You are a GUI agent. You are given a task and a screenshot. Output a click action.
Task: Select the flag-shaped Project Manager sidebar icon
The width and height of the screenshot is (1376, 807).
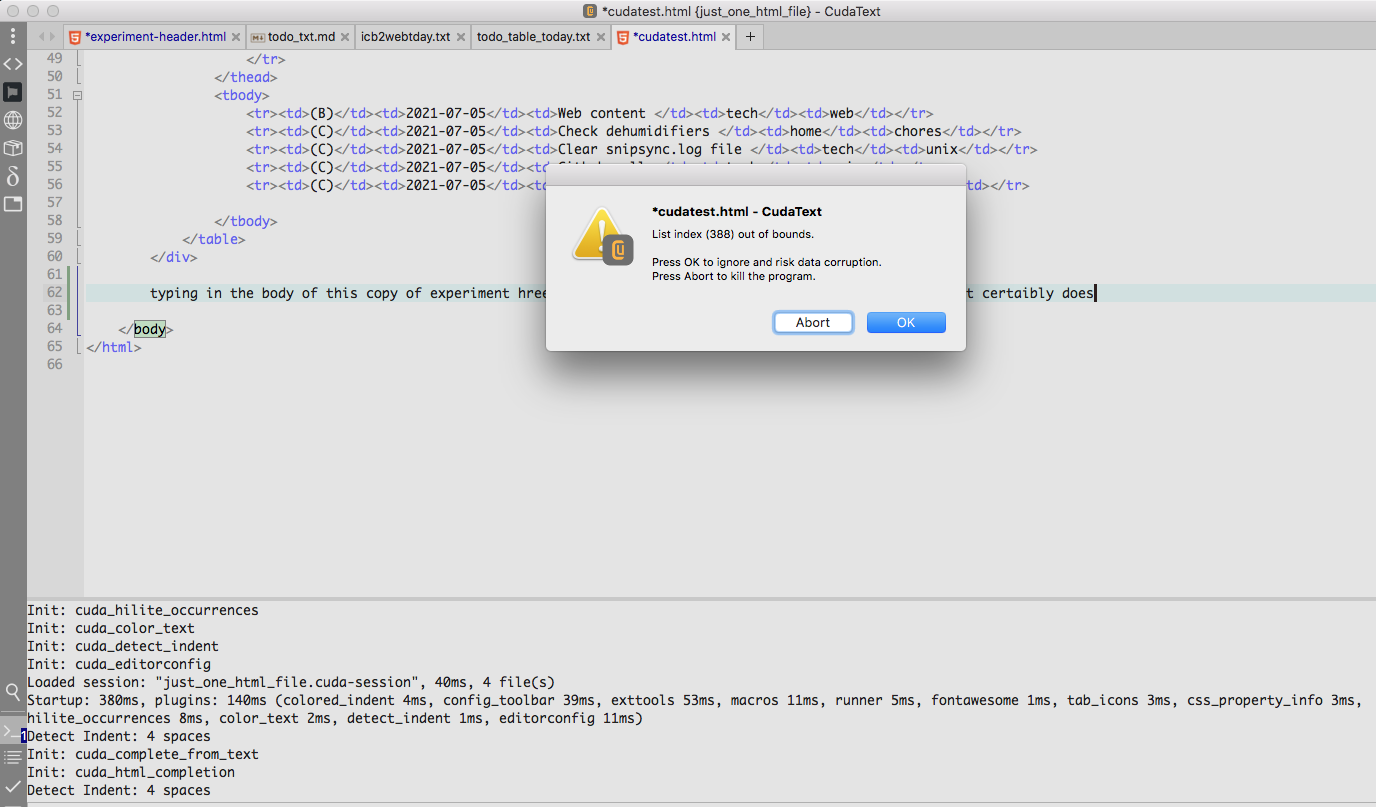click(13, 92)
